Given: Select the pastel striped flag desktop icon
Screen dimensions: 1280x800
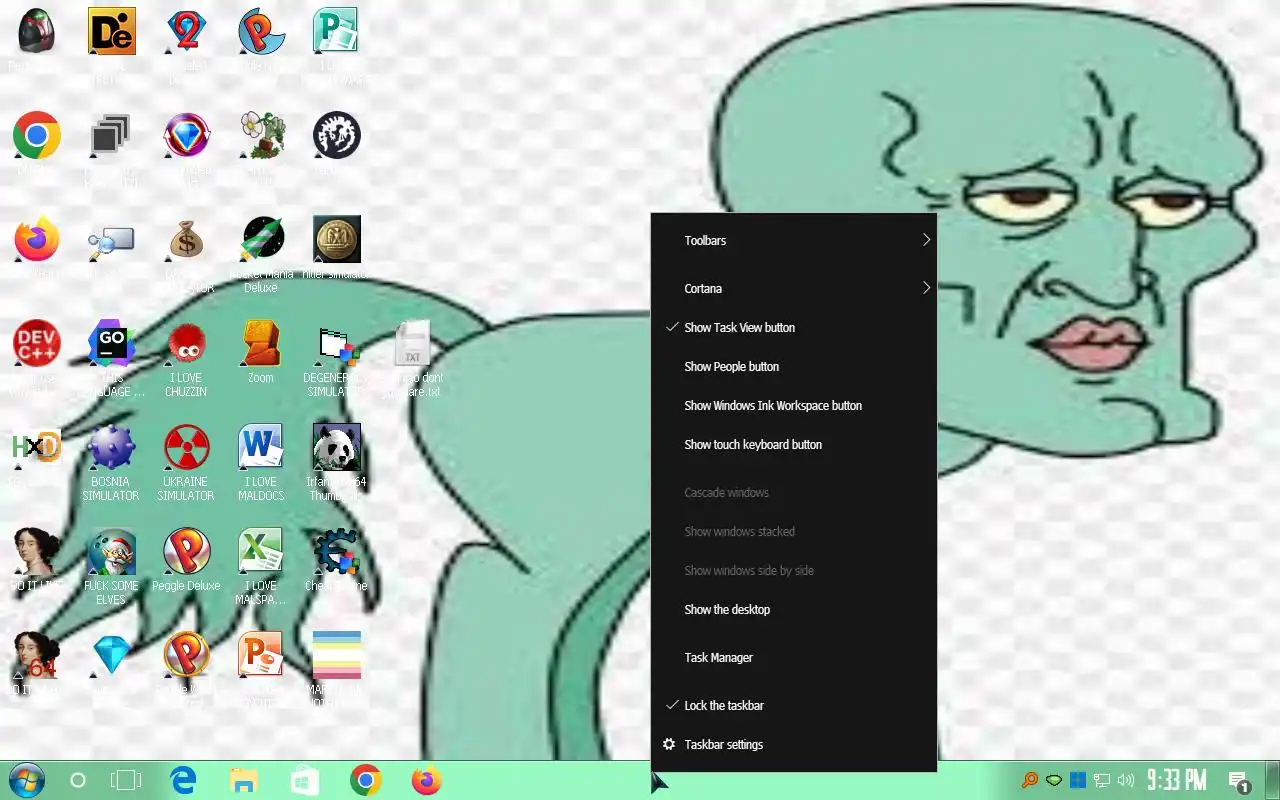Looking at the screenshot, I should [x=336, y=655].
